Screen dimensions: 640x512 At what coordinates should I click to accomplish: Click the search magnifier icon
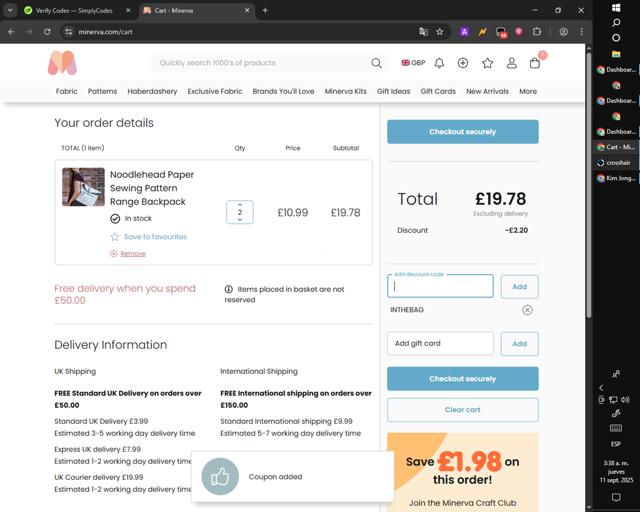coord(376,63)
